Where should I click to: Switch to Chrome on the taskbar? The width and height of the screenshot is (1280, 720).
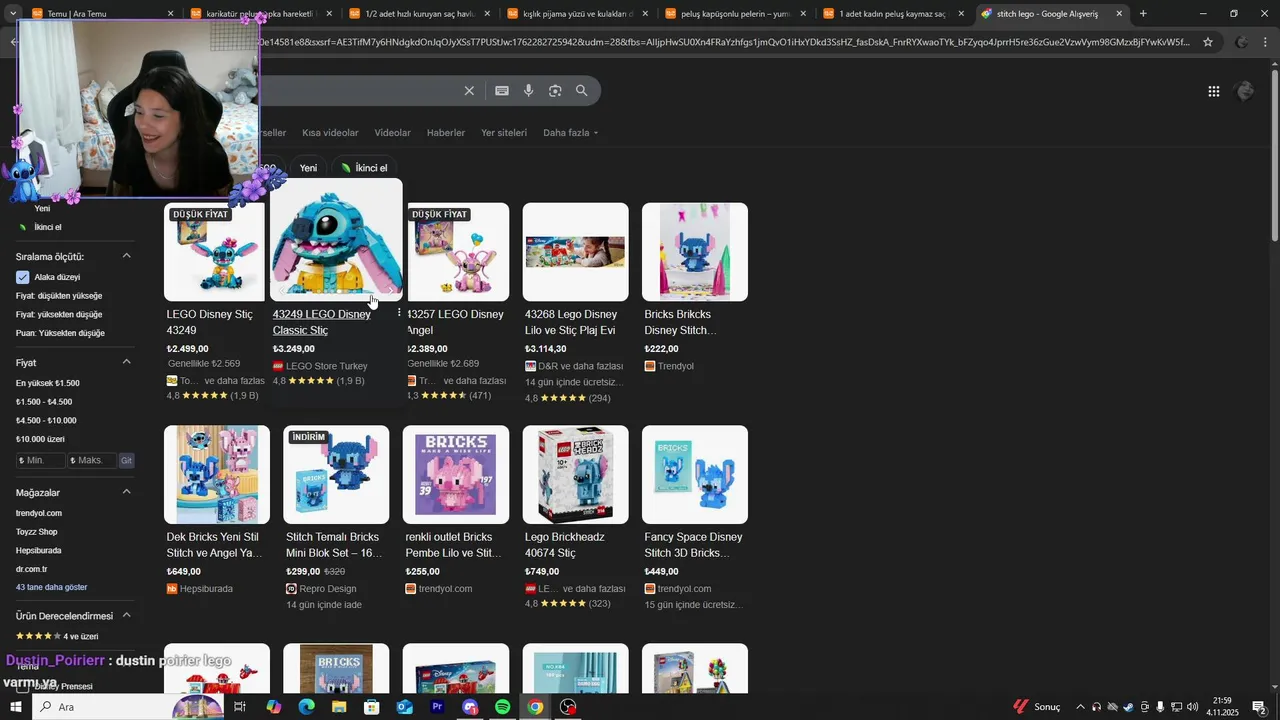(x=536, y=707)
